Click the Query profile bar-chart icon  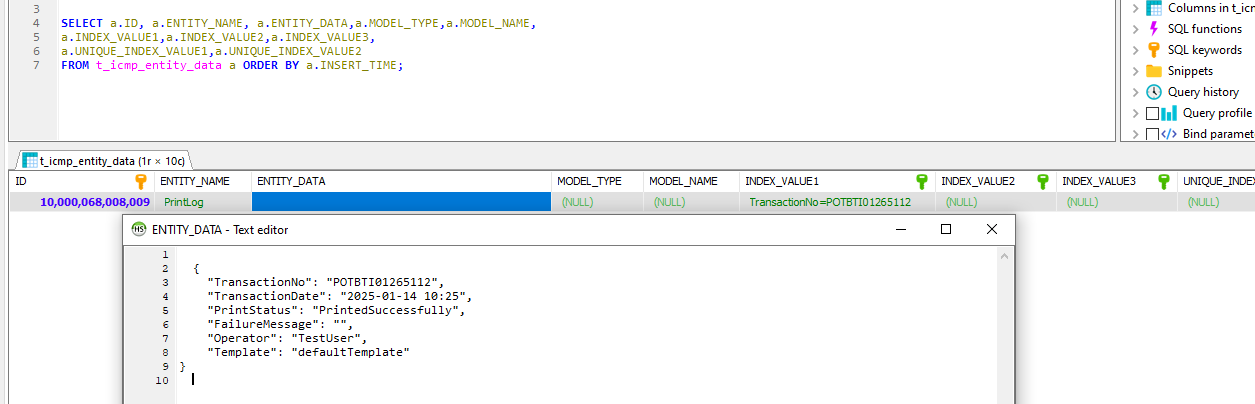tap(1169, 113)
